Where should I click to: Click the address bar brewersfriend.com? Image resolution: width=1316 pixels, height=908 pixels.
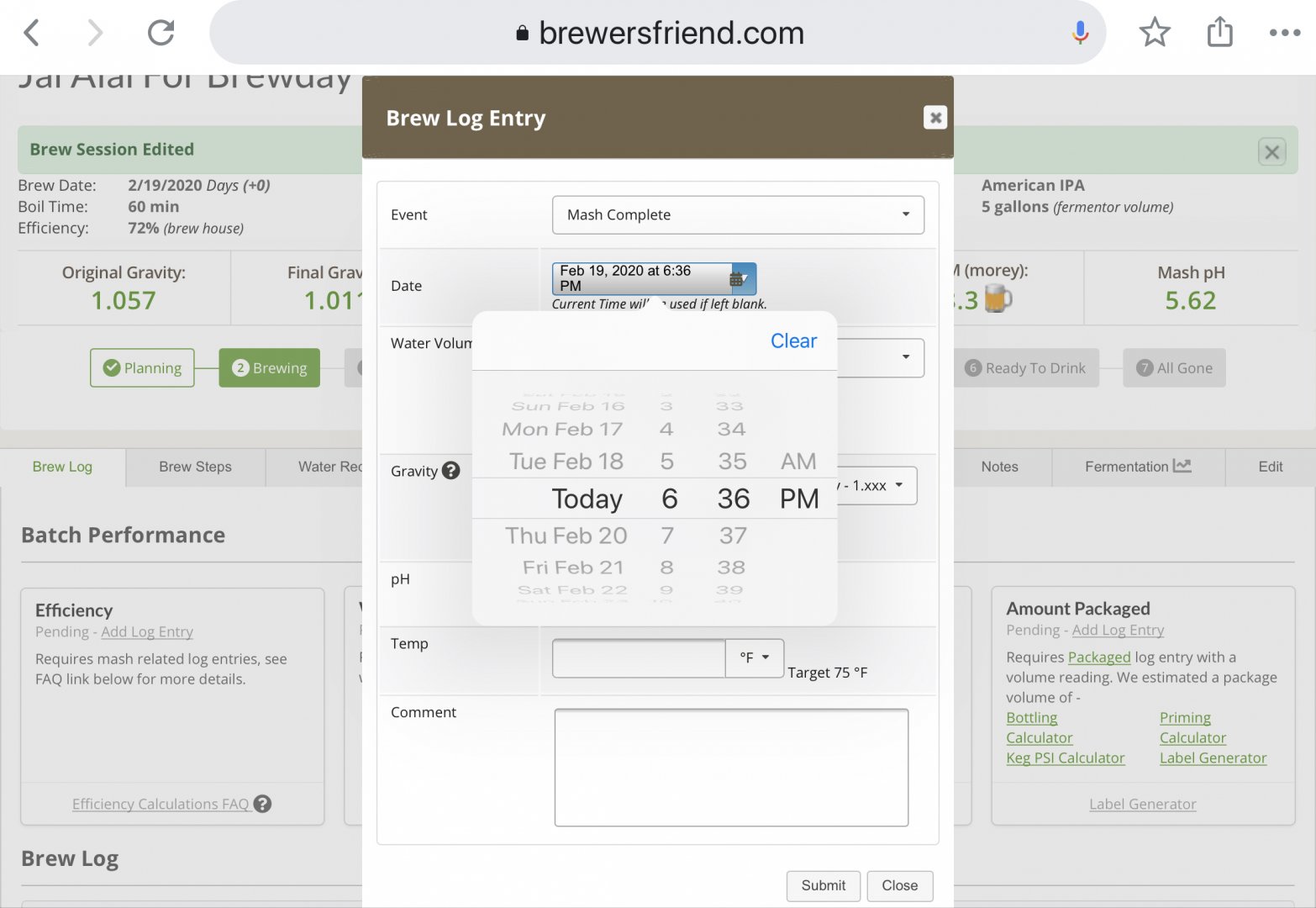[x=658, y=33]
